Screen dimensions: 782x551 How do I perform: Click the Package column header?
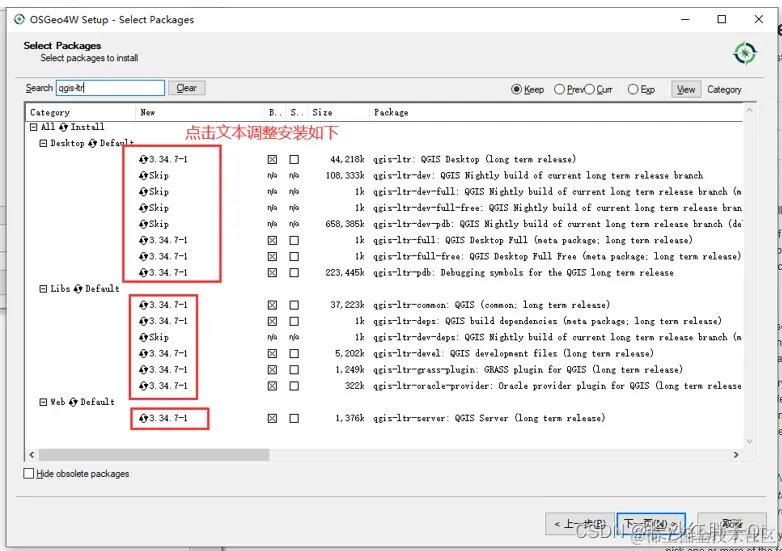coord(556,112)
